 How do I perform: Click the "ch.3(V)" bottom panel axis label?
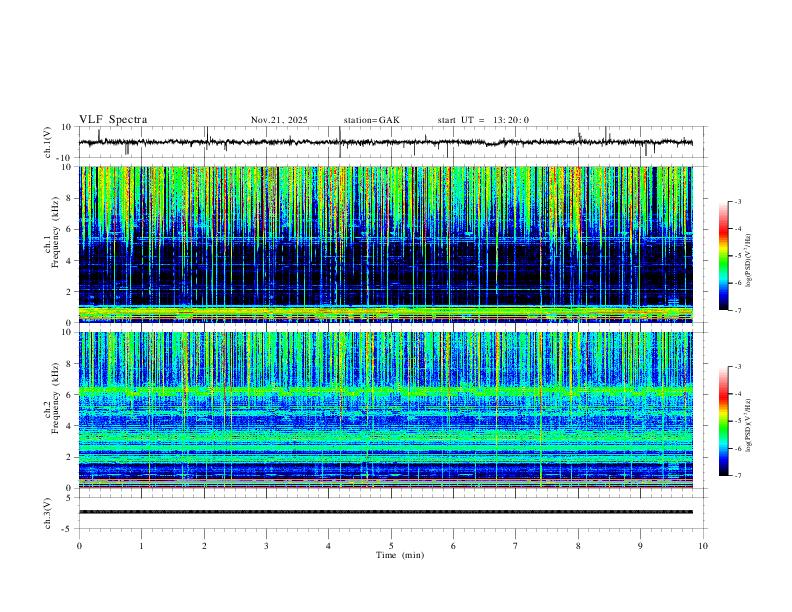pos(48,514)
